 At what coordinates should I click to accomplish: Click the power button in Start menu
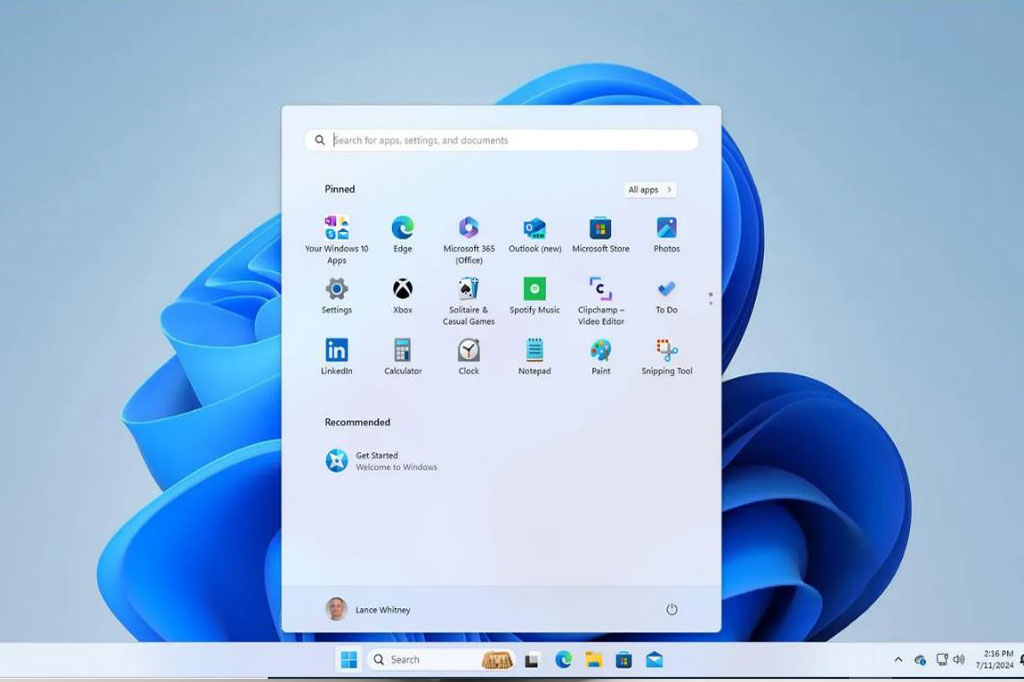coord(671,609)
